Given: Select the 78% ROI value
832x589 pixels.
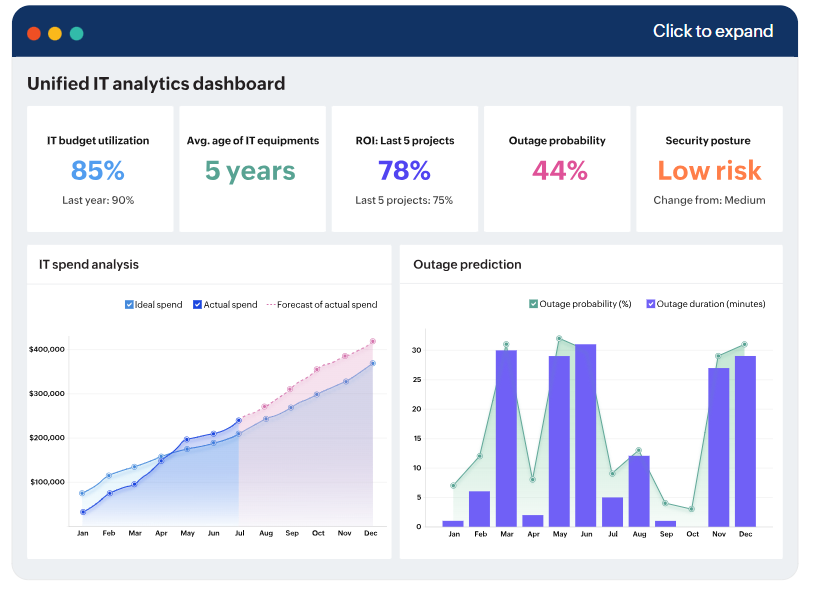Looking at the screenshot, I should point(404,170).
